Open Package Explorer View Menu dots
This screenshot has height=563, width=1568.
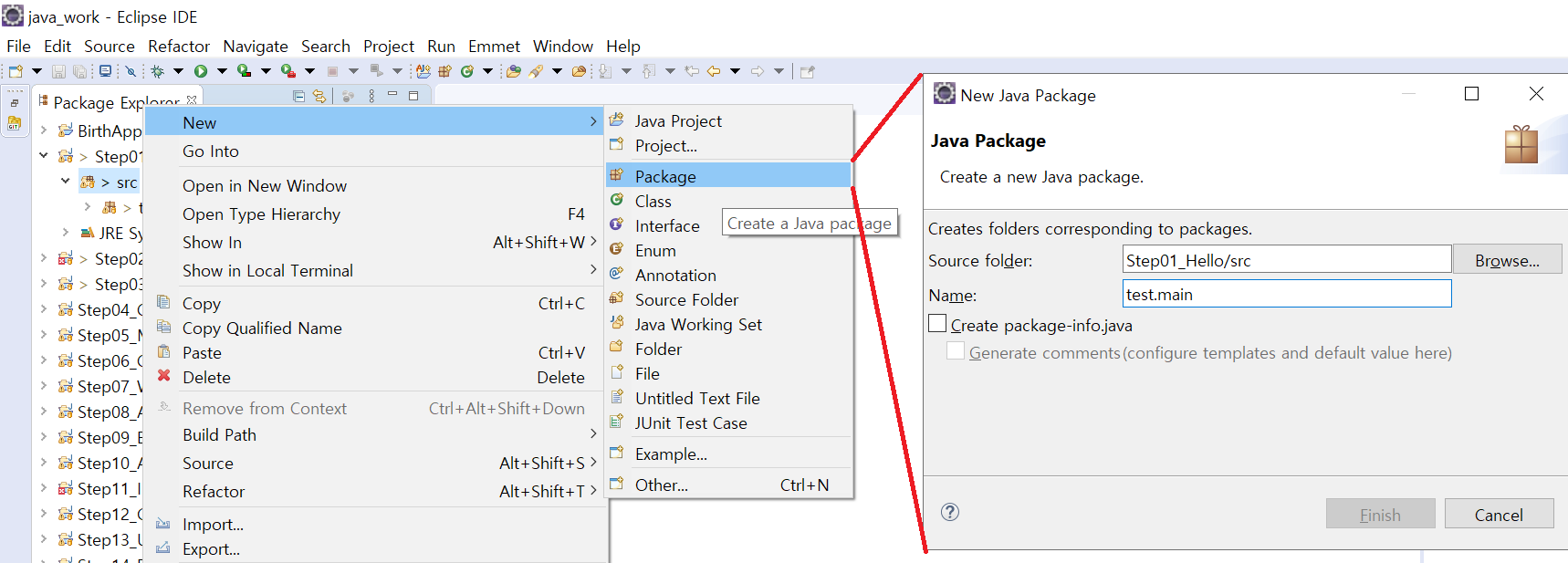371,96
